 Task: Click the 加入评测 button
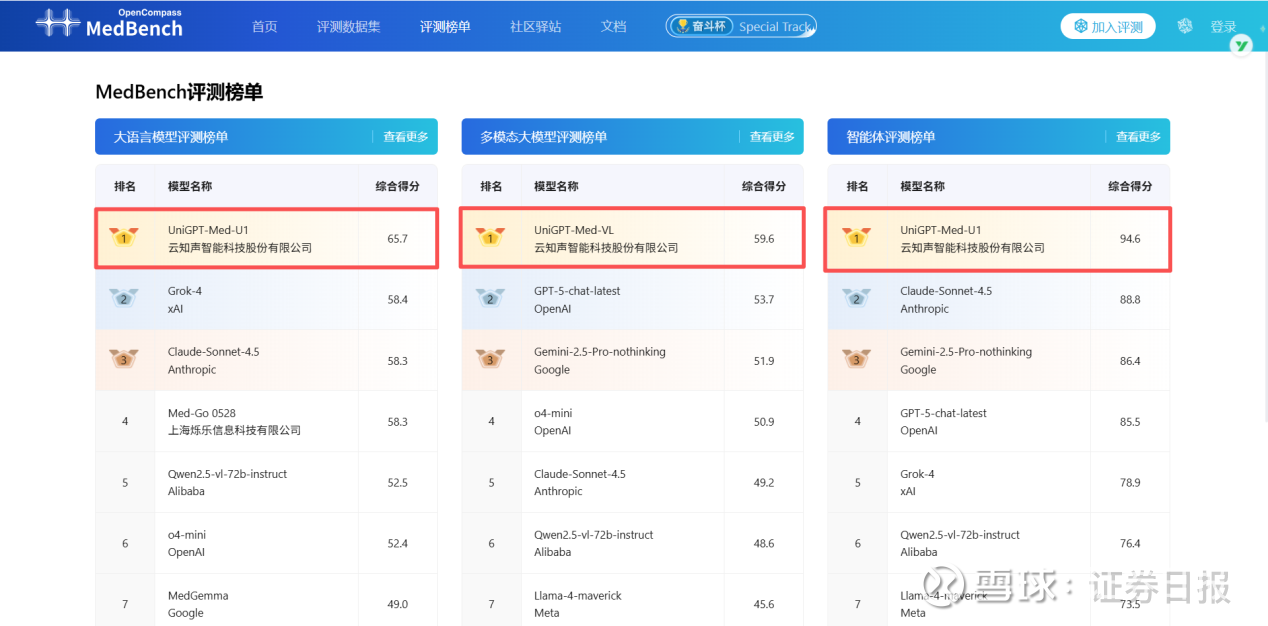tap(1108, 27)
